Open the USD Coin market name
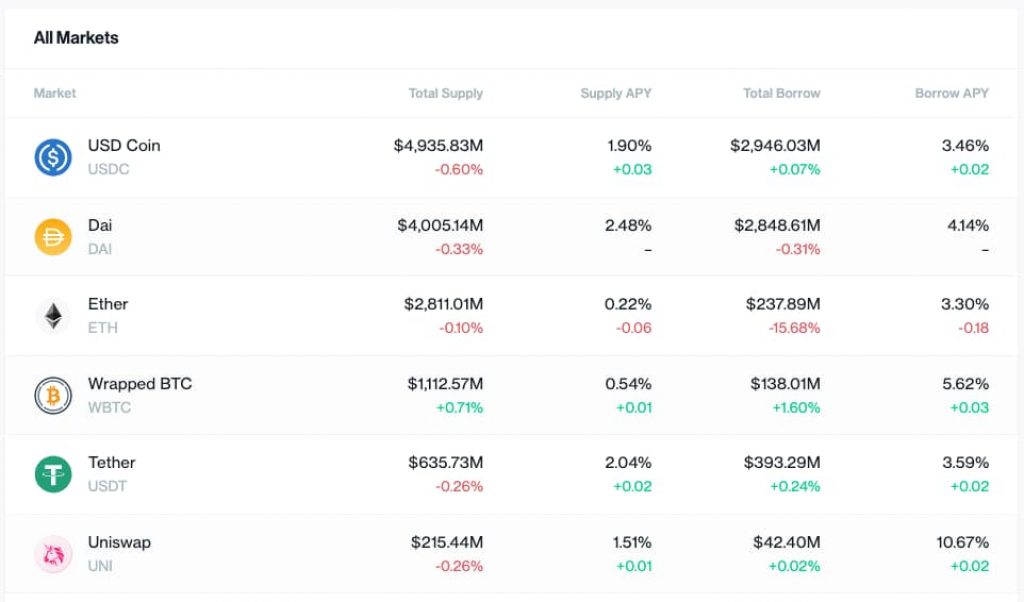The height and width of the screenshot is (602, 1024). (x=124, y=145)
